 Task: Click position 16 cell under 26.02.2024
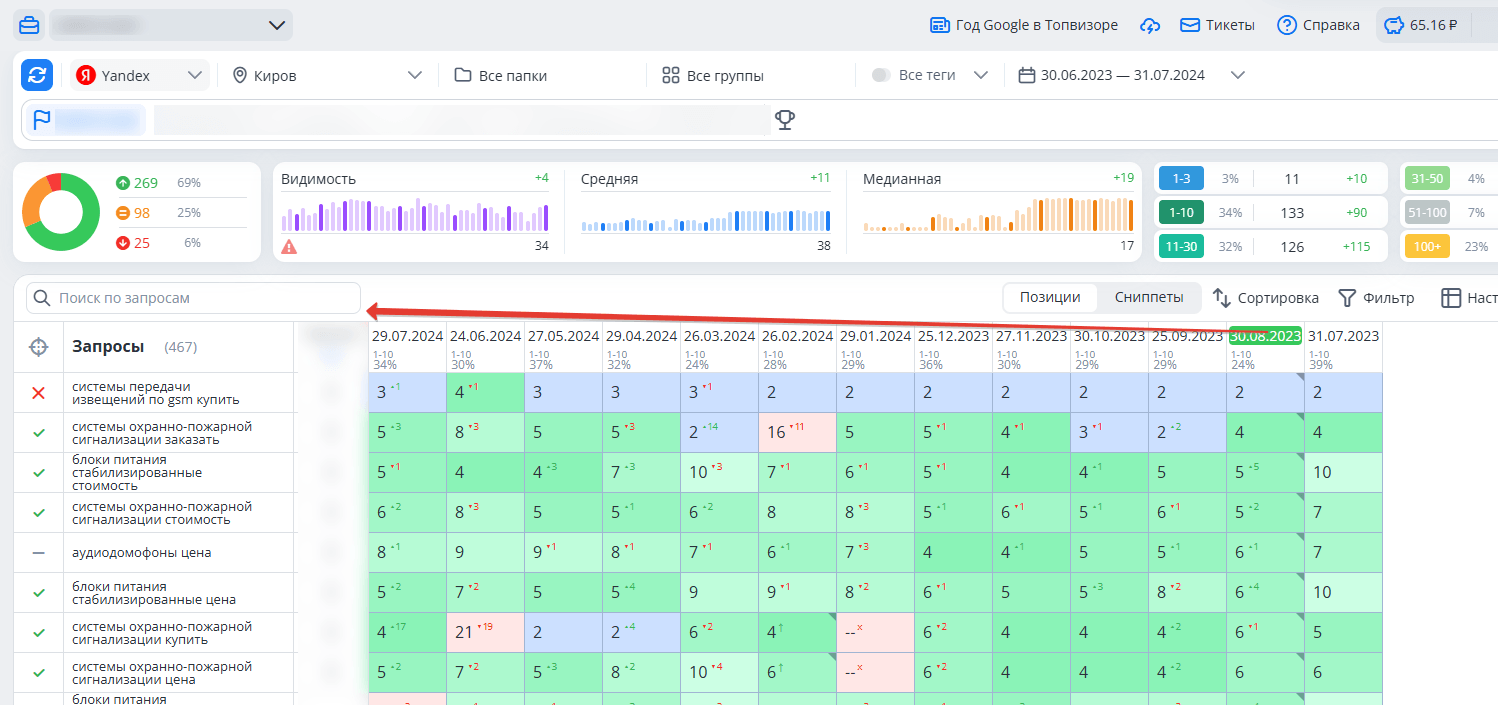tap(797, 433)
